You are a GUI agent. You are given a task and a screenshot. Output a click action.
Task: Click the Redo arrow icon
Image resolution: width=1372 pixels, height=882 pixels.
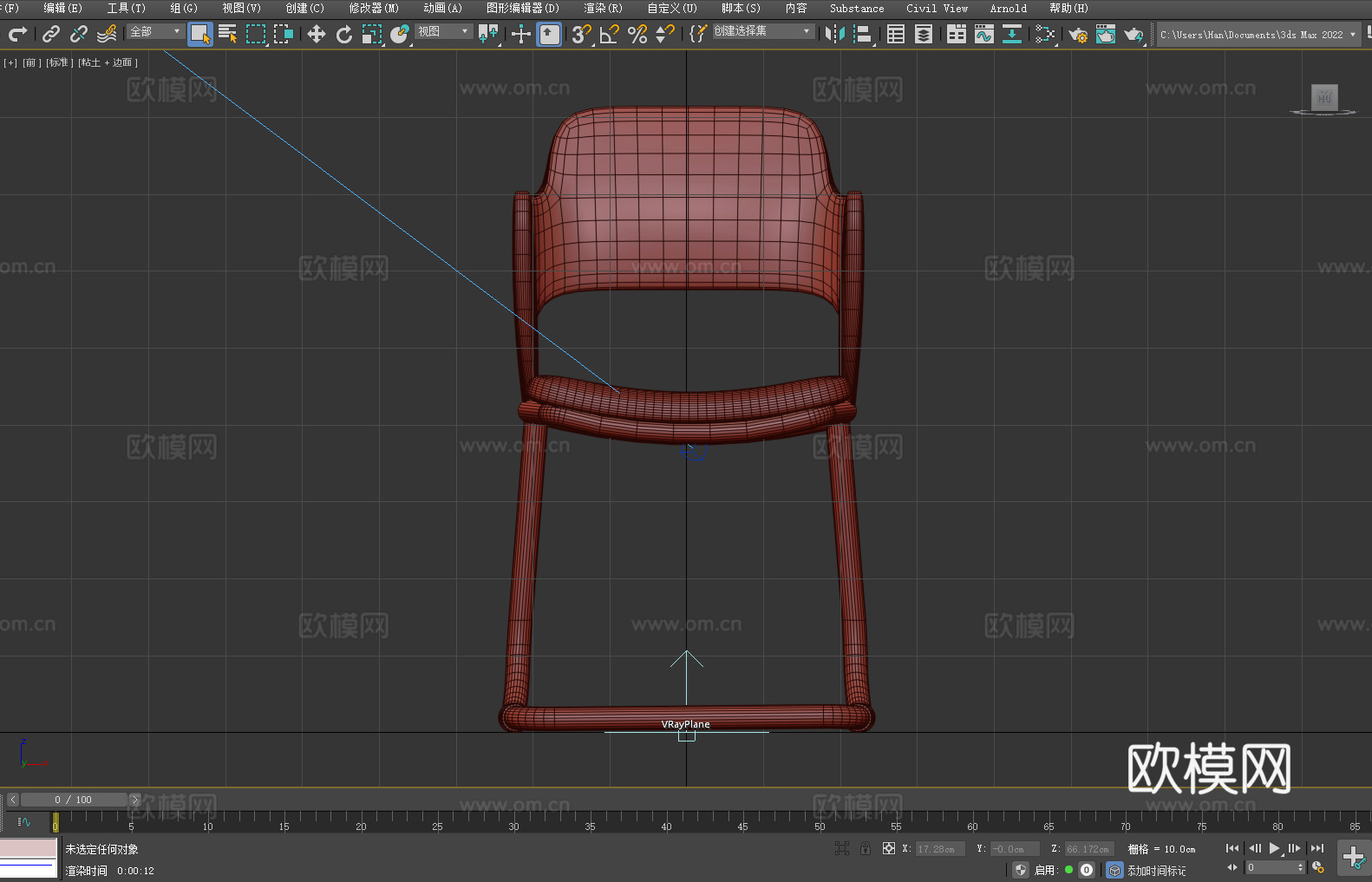pos(17,34)
